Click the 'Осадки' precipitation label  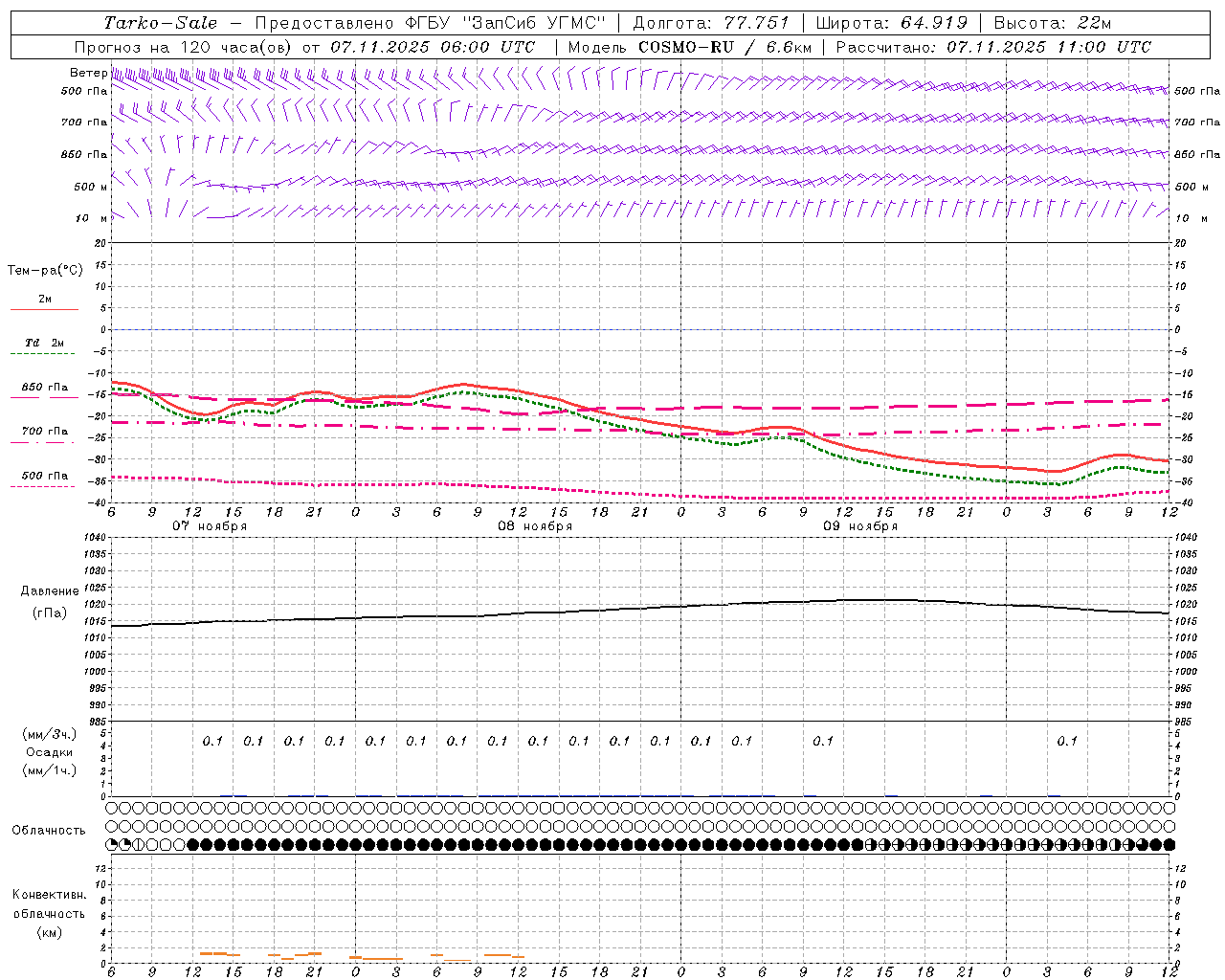click(49, 752)
